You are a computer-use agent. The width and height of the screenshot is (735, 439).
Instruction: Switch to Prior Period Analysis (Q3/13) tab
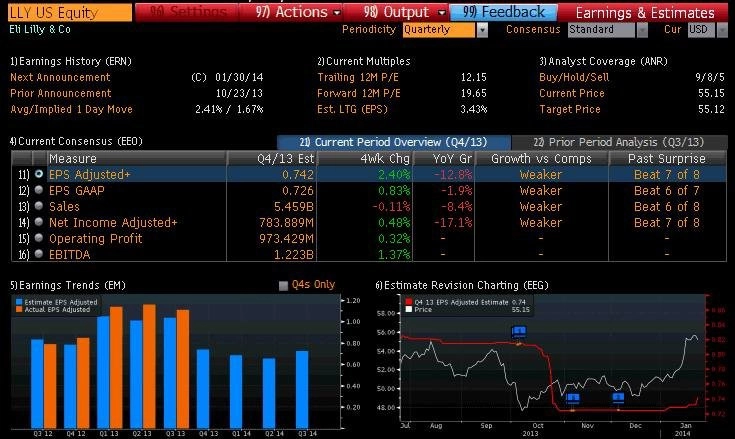click(619, 142)
